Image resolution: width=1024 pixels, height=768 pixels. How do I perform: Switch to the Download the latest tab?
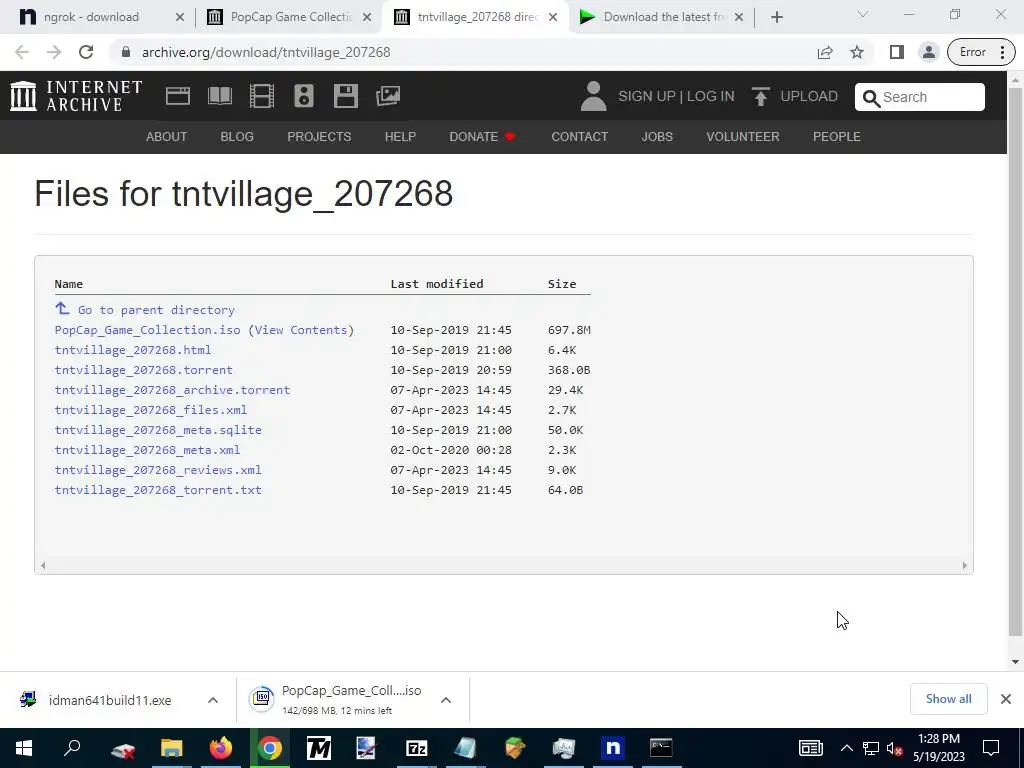tap(664, 17)
